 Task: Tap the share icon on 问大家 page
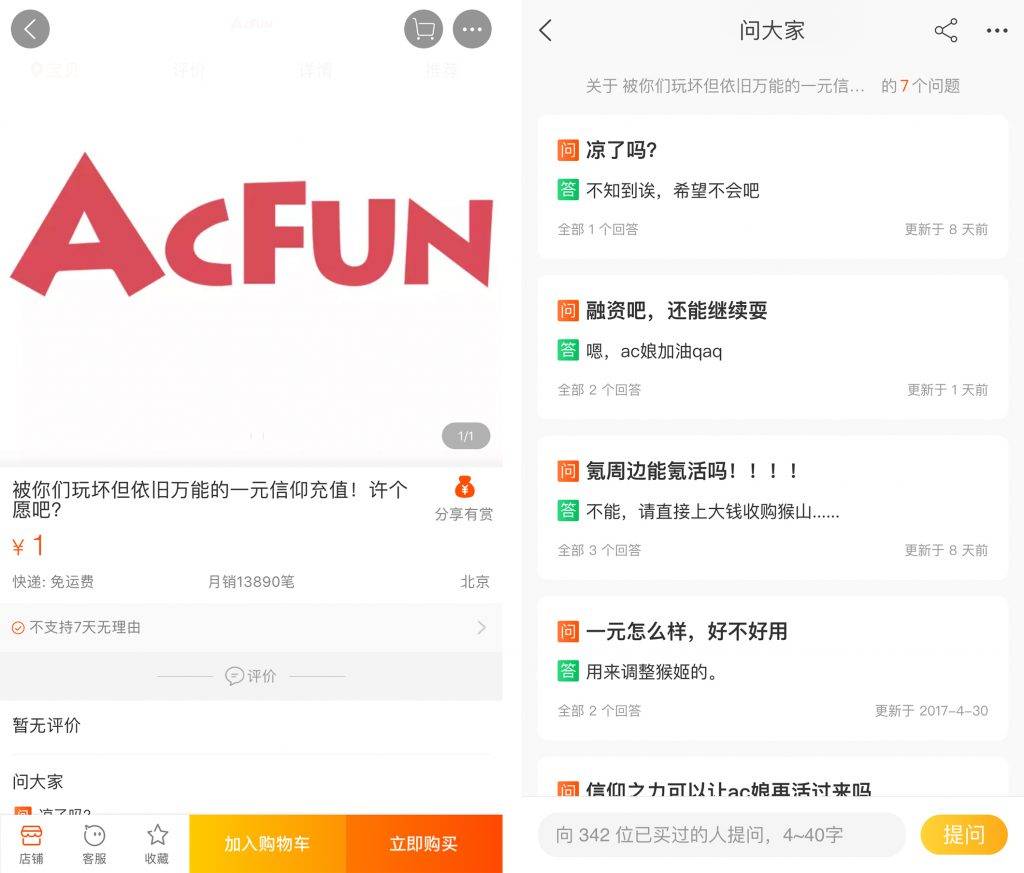point(945,31)
